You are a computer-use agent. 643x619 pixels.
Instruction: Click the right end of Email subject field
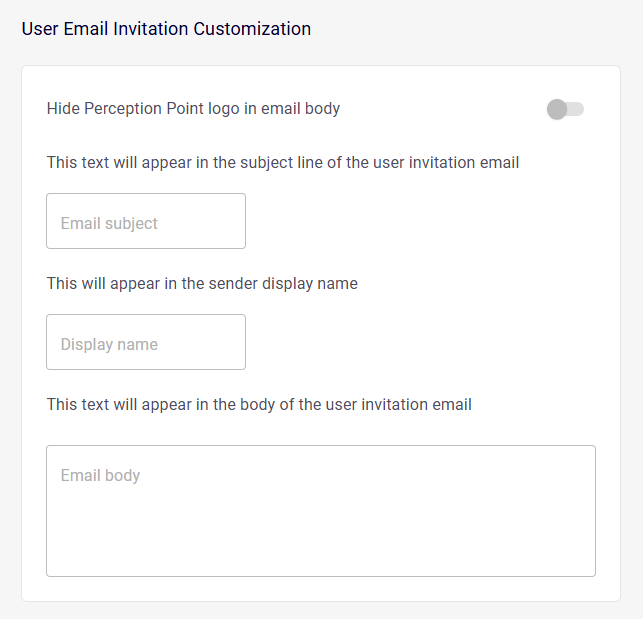232,222
